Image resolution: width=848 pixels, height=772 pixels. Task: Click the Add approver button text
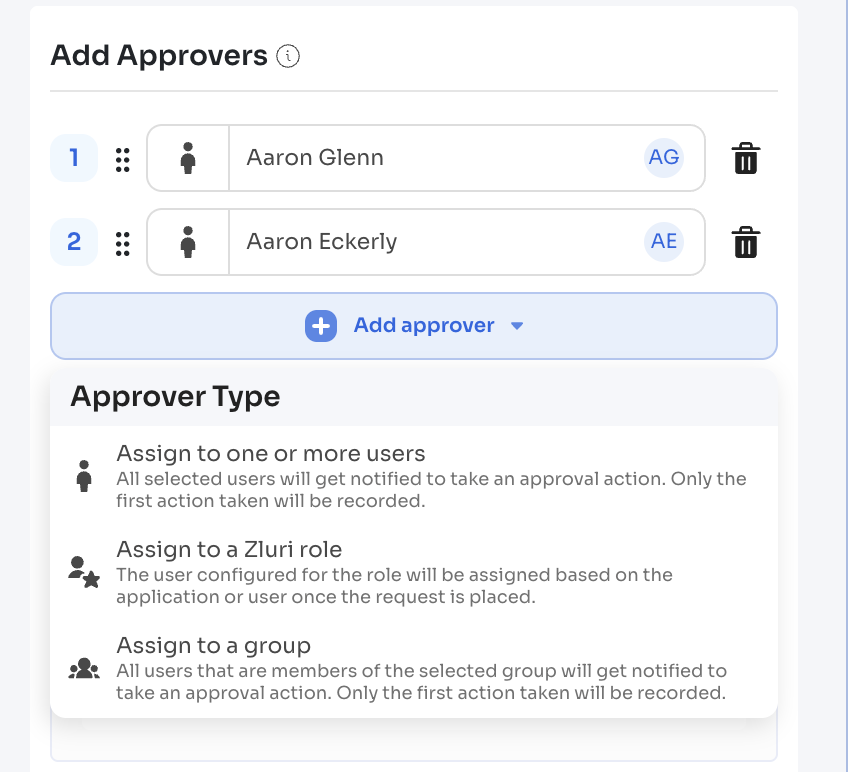point(424,326)
